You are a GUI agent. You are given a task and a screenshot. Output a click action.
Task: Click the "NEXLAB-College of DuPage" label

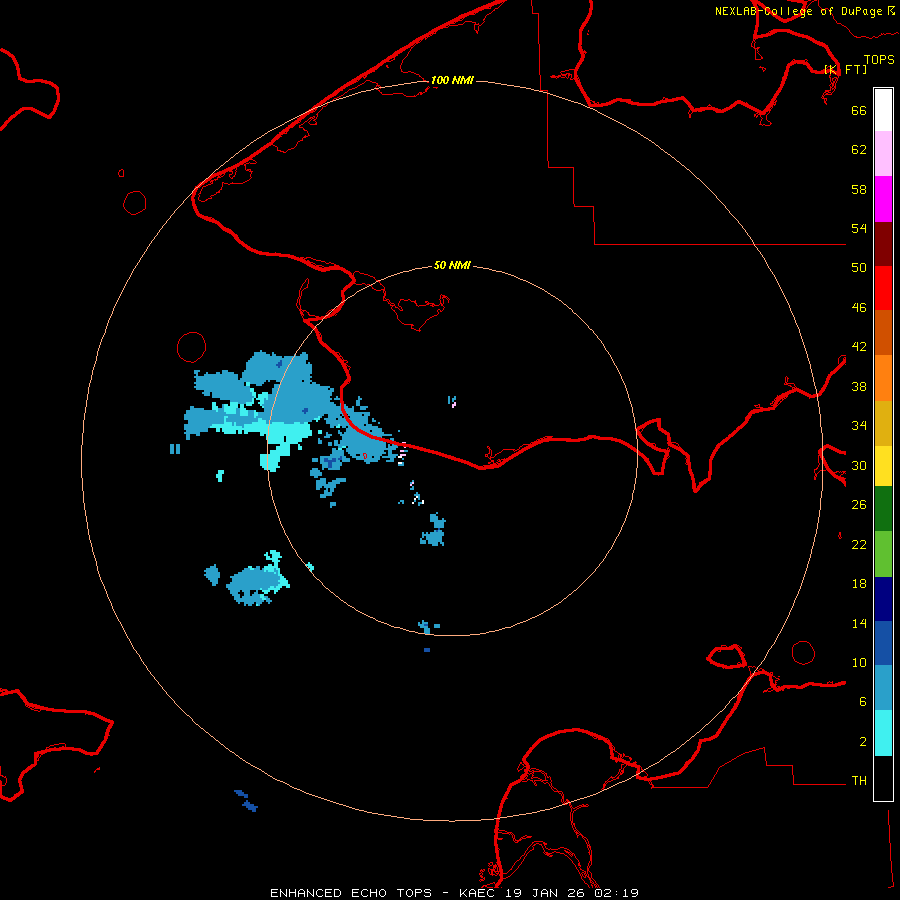click(x=798, y=11)
